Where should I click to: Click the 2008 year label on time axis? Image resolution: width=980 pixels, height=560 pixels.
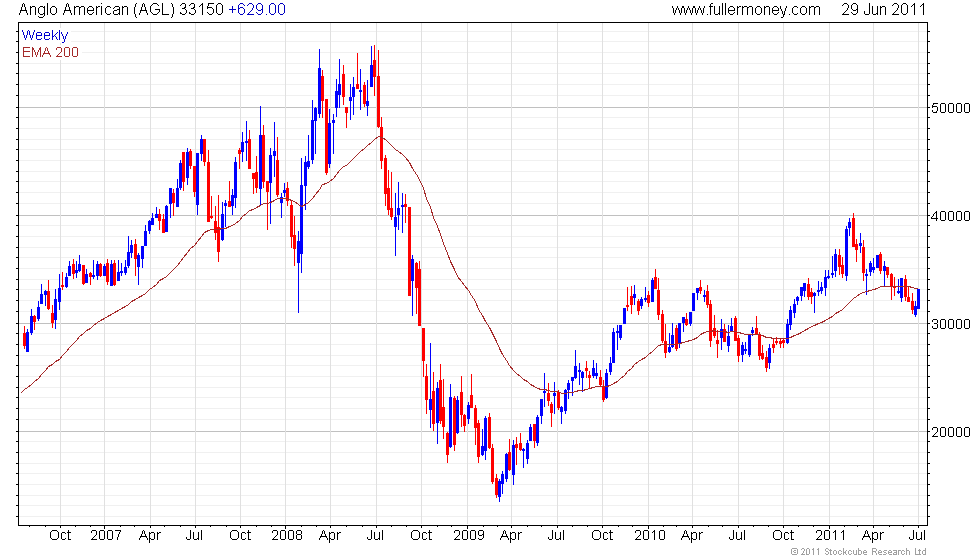click(287, 536)
